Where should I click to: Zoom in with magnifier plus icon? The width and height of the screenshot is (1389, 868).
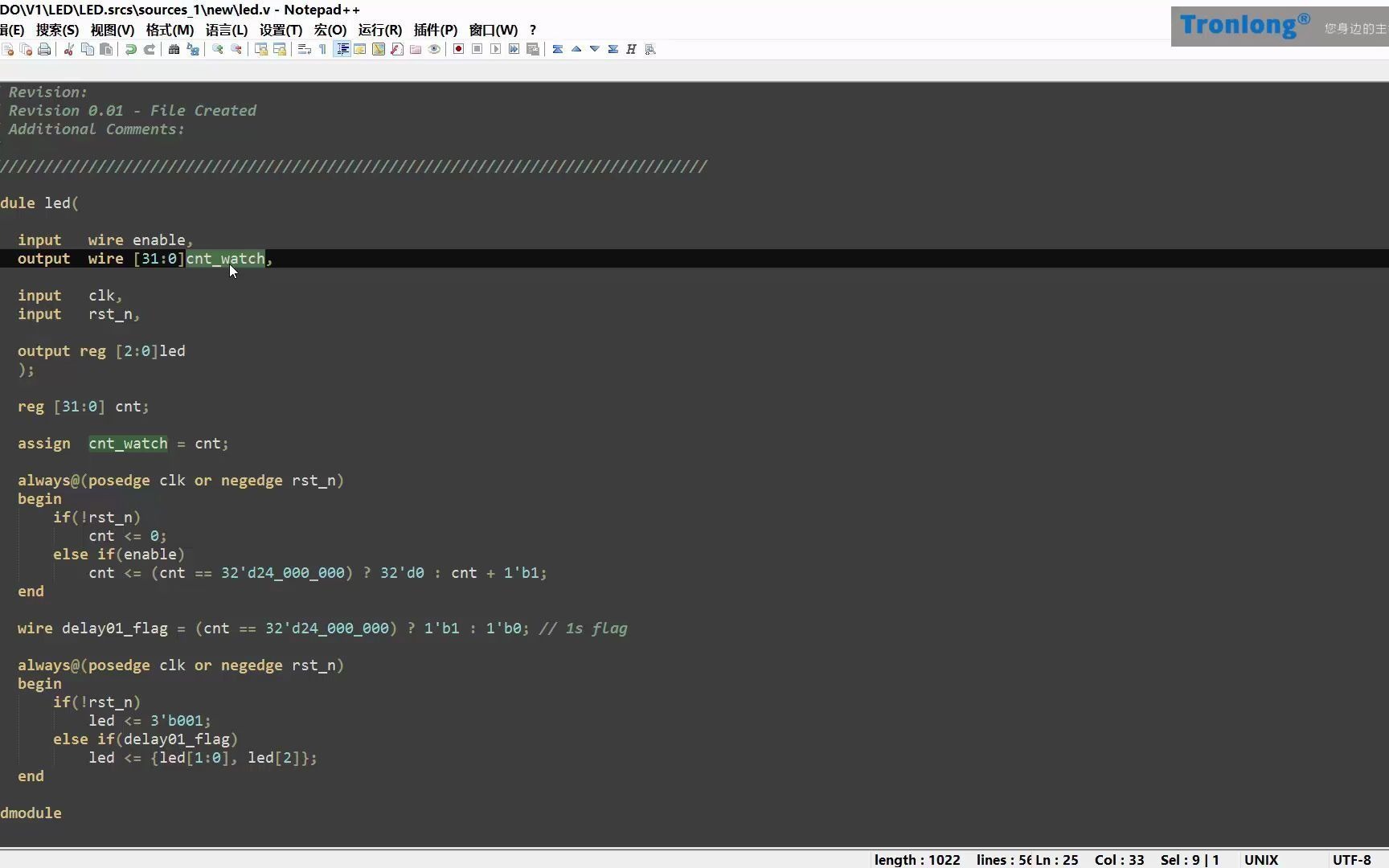[217, 50]
